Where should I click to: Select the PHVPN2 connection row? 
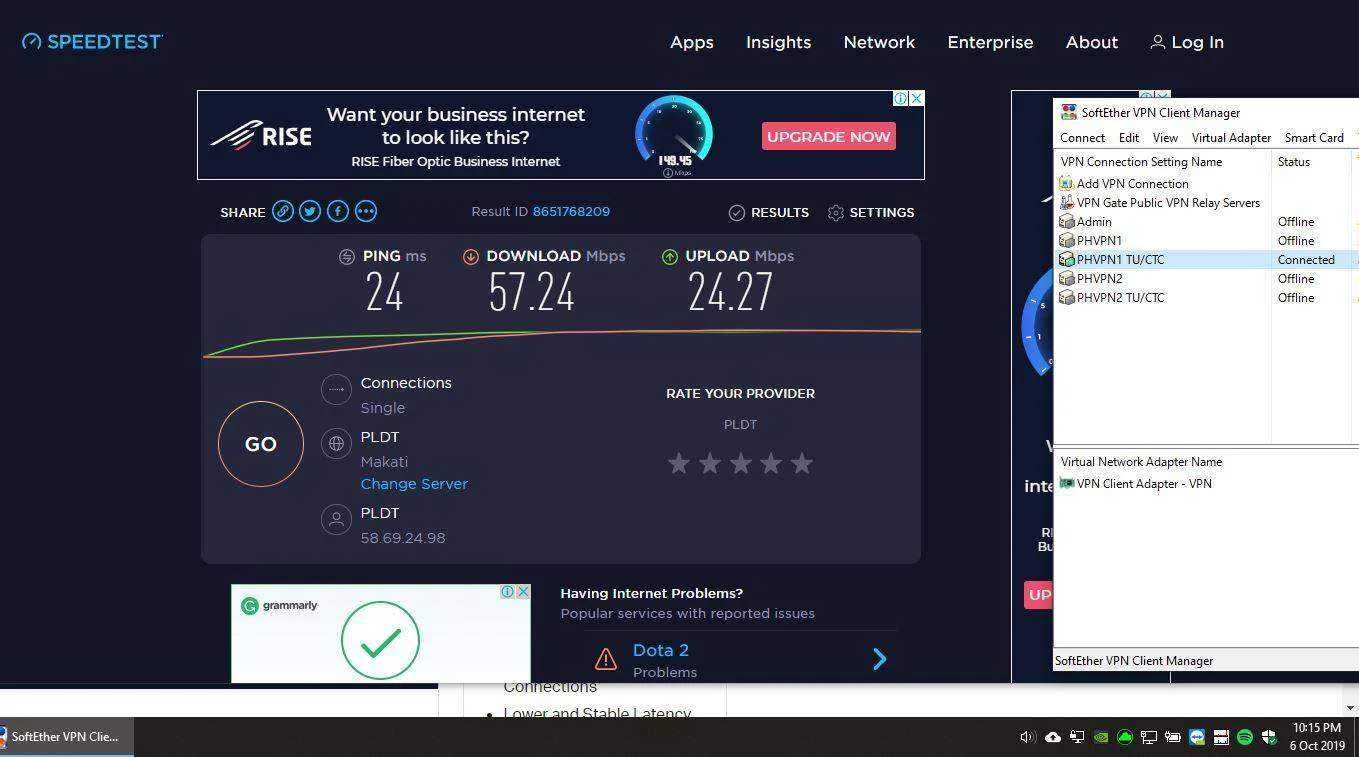[x=1206, y=279]
